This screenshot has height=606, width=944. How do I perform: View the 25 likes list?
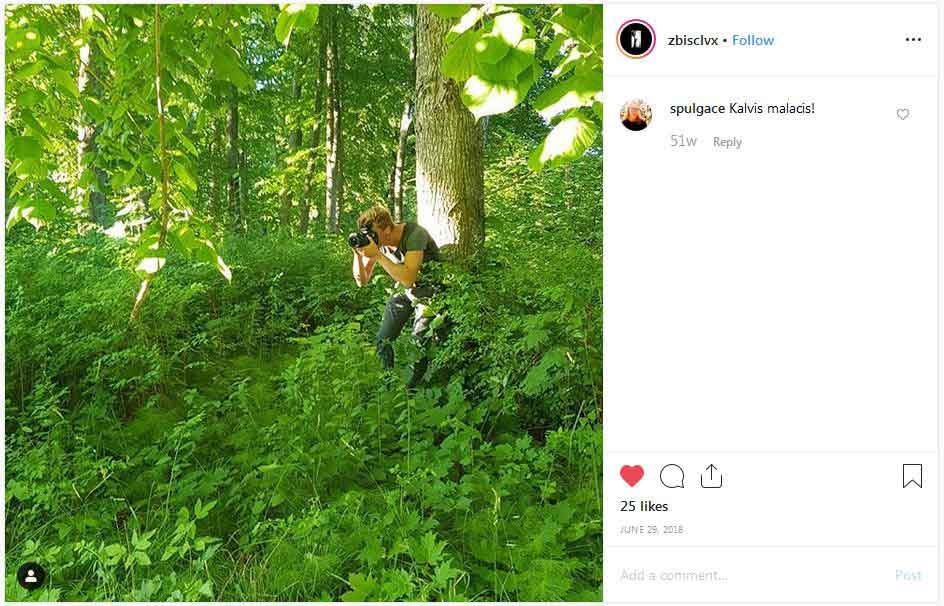644,506
